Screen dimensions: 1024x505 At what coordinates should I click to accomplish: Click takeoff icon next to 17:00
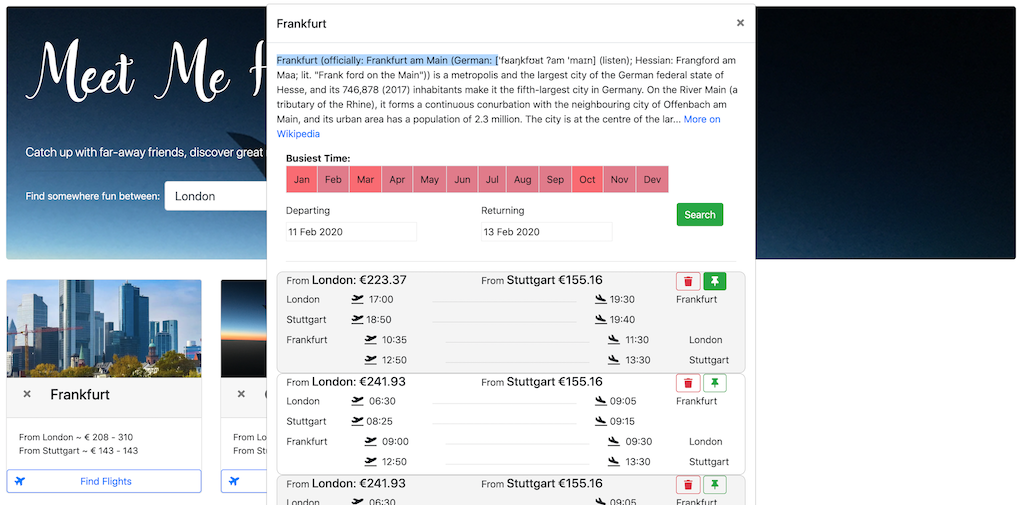(x=357, y=299)
